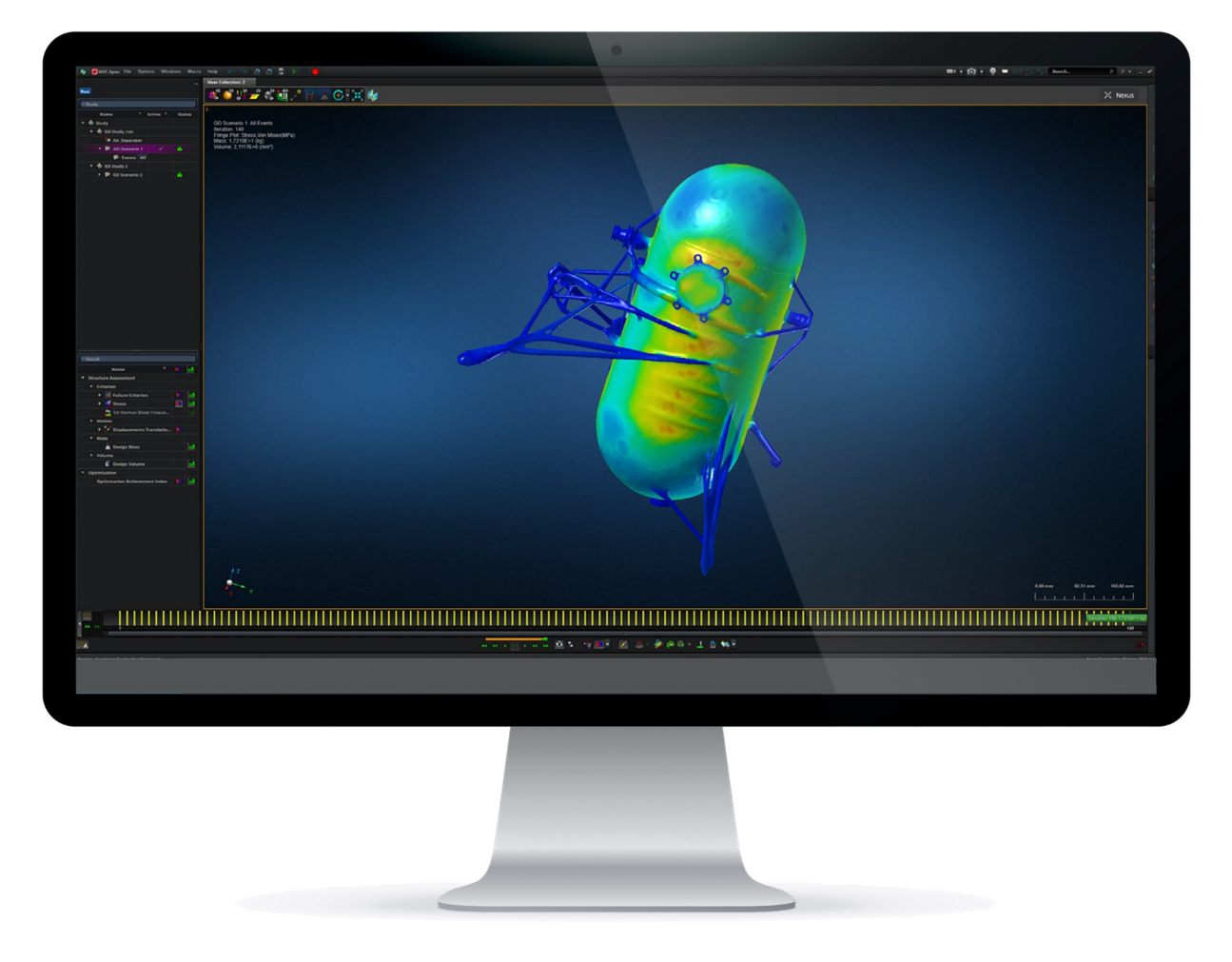
Task: Select the fit-to-view crosshair icon in toolbar
Action: tap(357, 95)
